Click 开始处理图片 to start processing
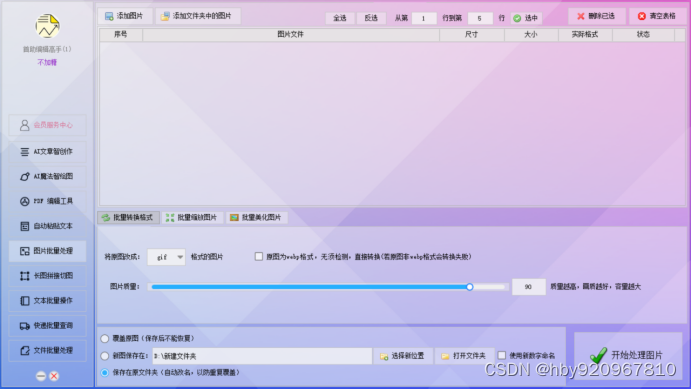 point(628,355)
